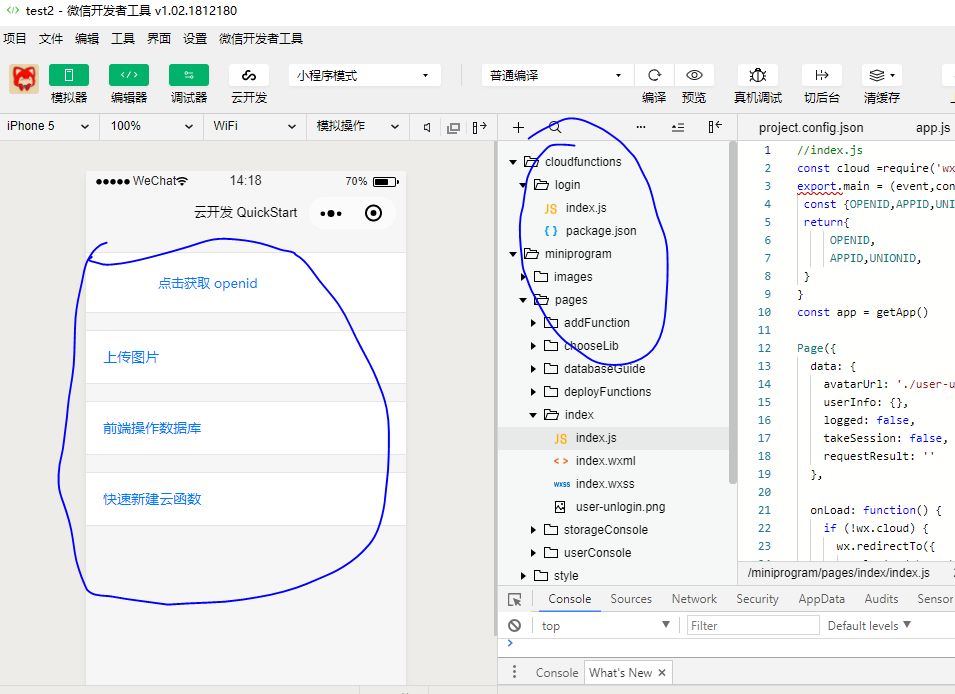Expand the databaseGuide folder
The height and width of the screenshot is (694, 955).
(x=533, y=369)
